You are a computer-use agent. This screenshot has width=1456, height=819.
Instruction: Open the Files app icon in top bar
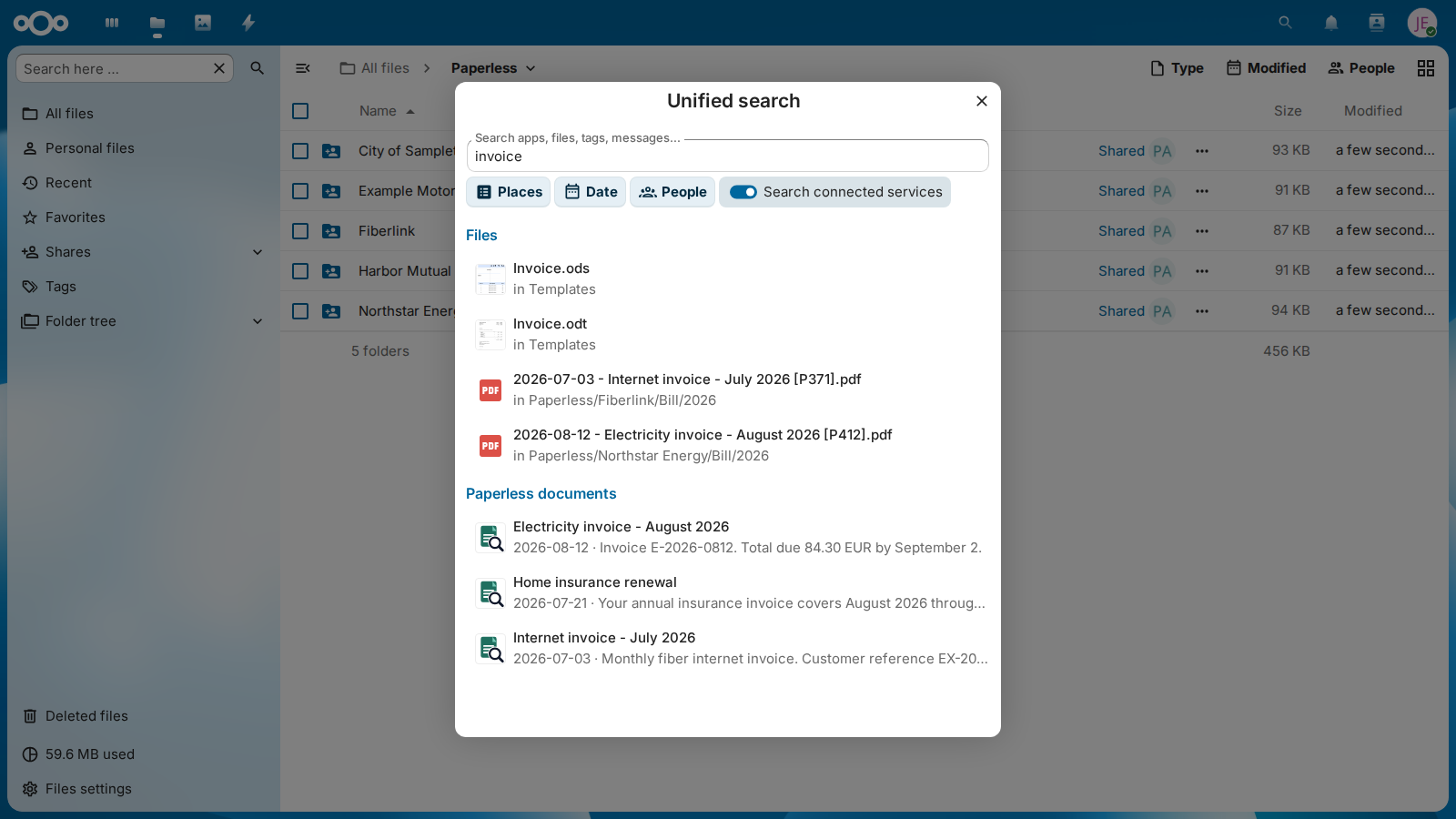[x=157, y=23]
